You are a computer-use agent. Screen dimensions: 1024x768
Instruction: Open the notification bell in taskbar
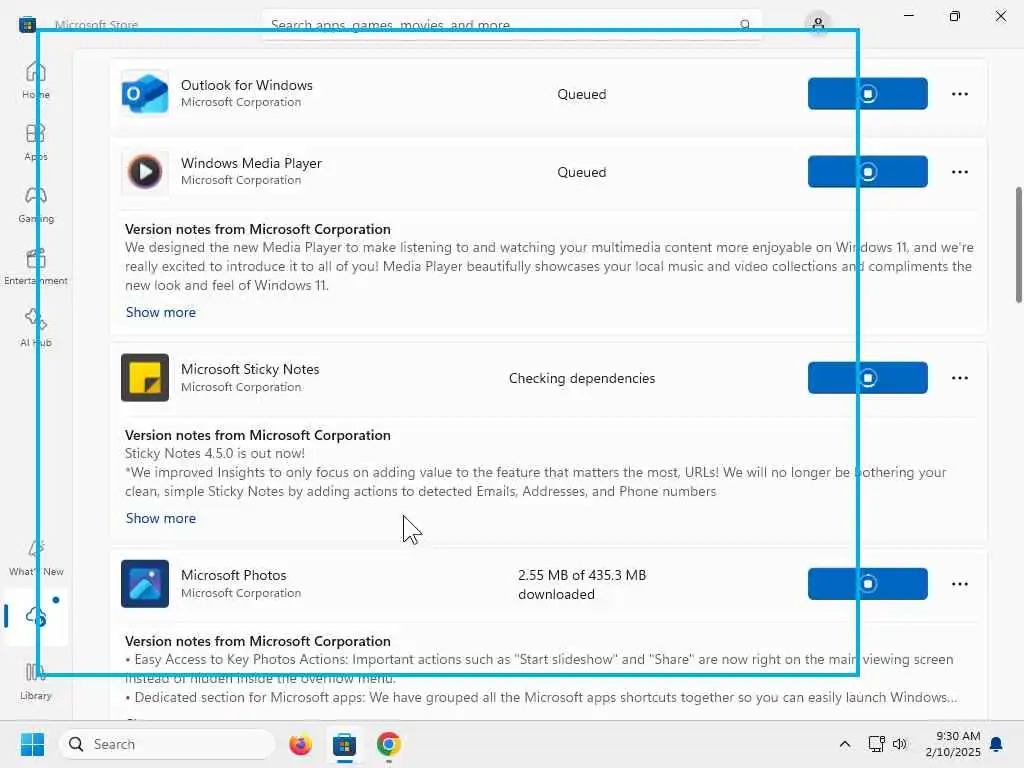tap(997, 744)
